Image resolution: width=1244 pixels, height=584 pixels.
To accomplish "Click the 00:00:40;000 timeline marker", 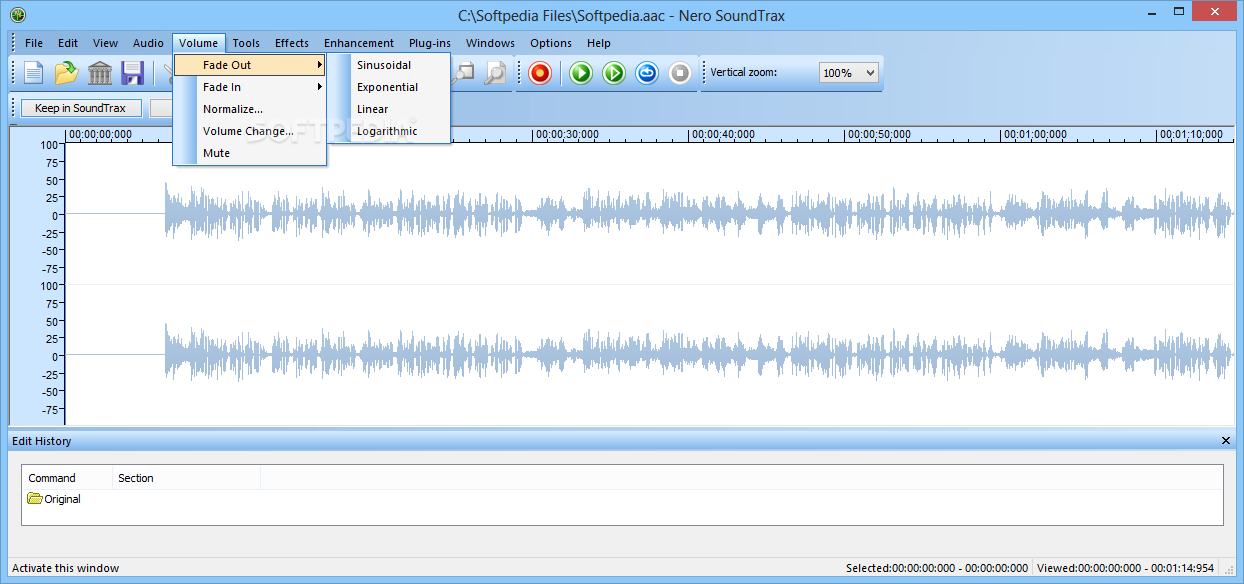I will click(x=723, y=134).
